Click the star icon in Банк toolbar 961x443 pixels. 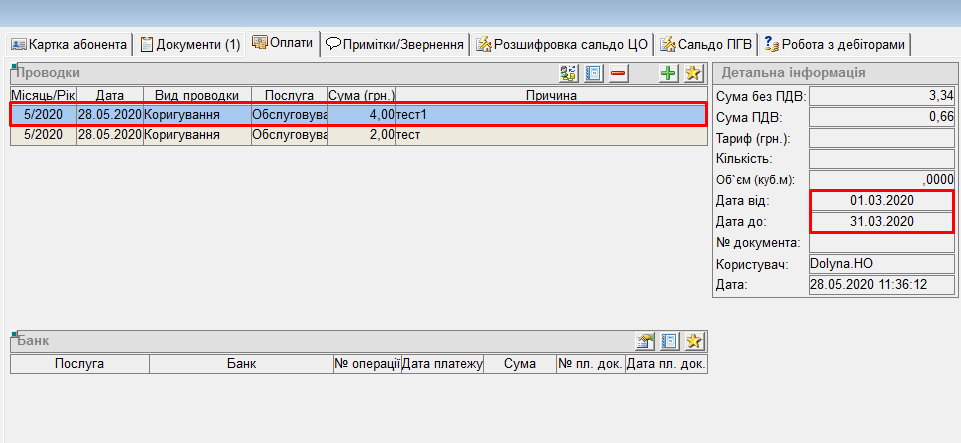pos(694,342)
